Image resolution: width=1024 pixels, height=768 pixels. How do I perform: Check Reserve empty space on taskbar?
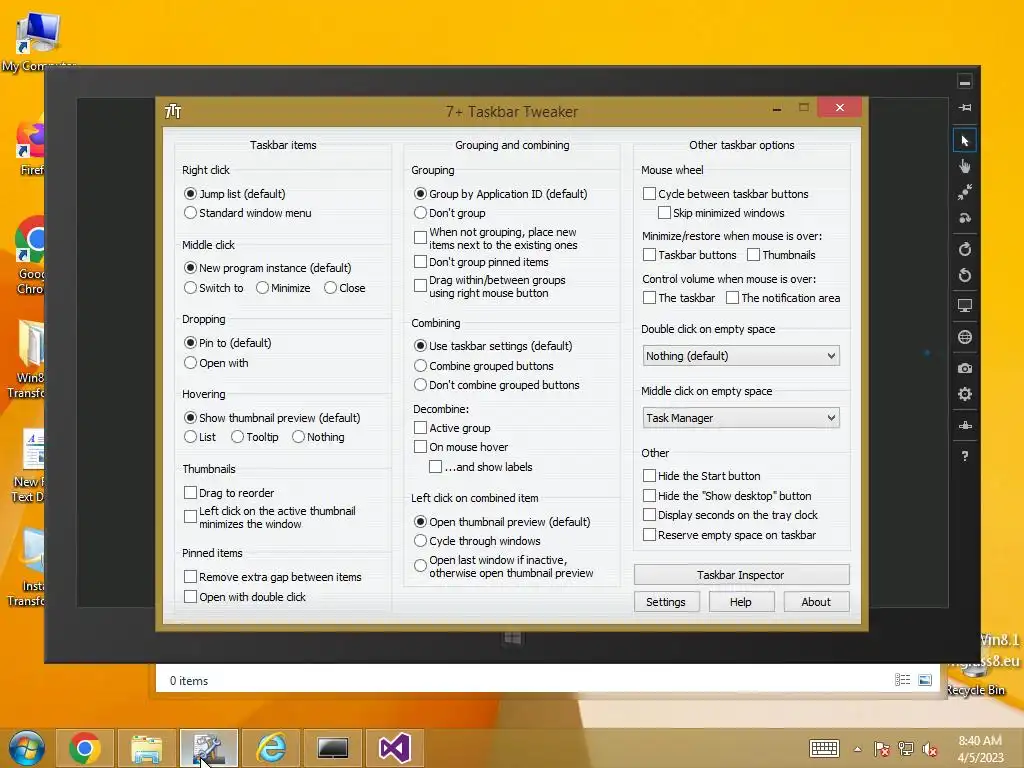pyautogui.click(x=729, y=535)
